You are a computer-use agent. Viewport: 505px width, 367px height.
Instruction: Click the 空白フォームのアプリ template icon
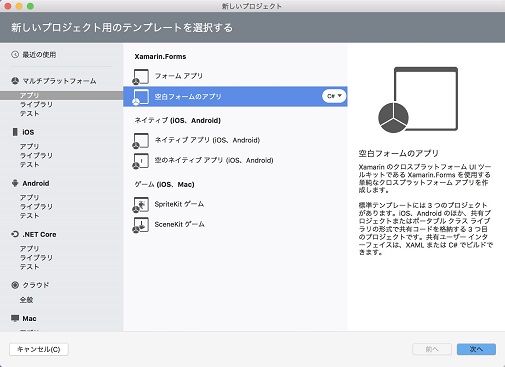pos(141,97)
